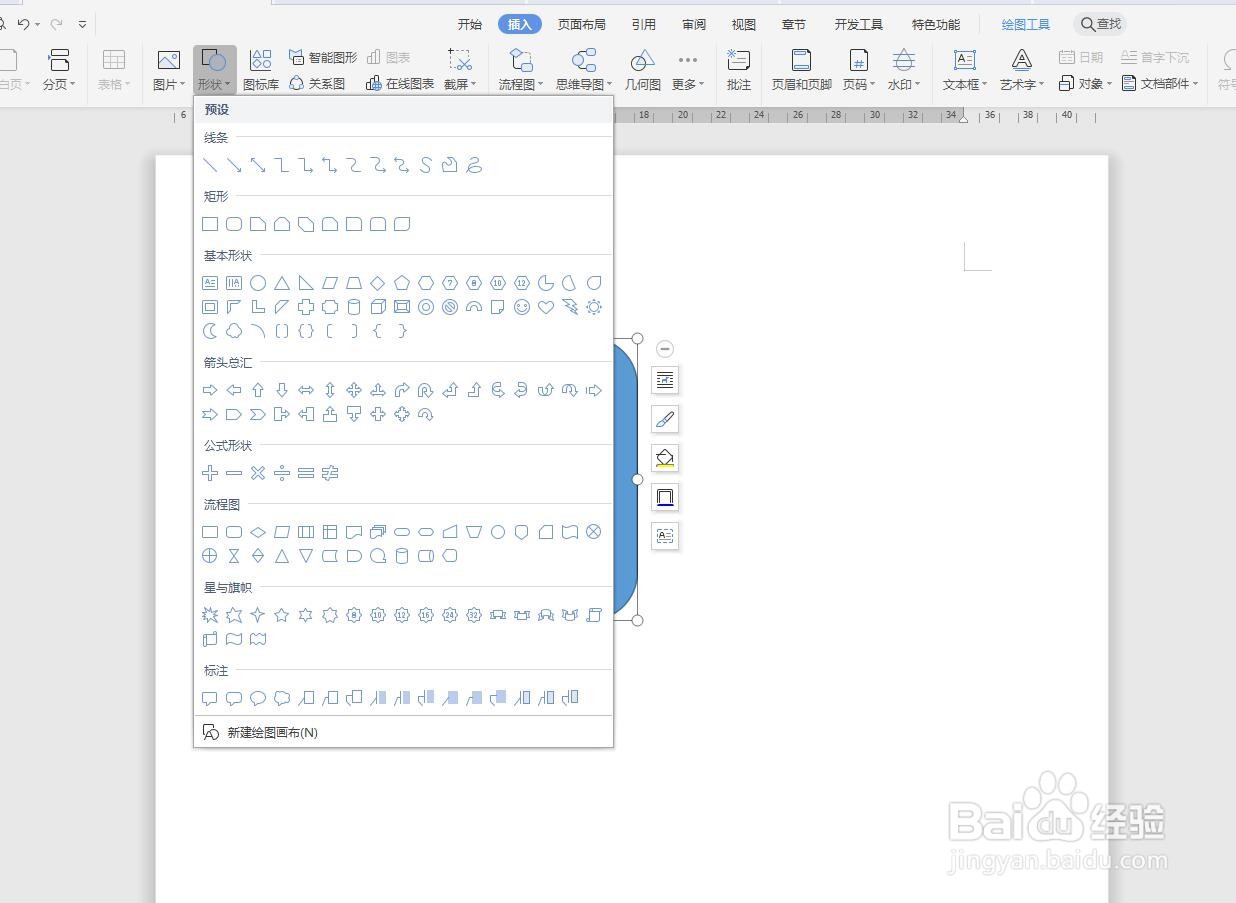Select the lightning bolt shape

click(570, 307)
